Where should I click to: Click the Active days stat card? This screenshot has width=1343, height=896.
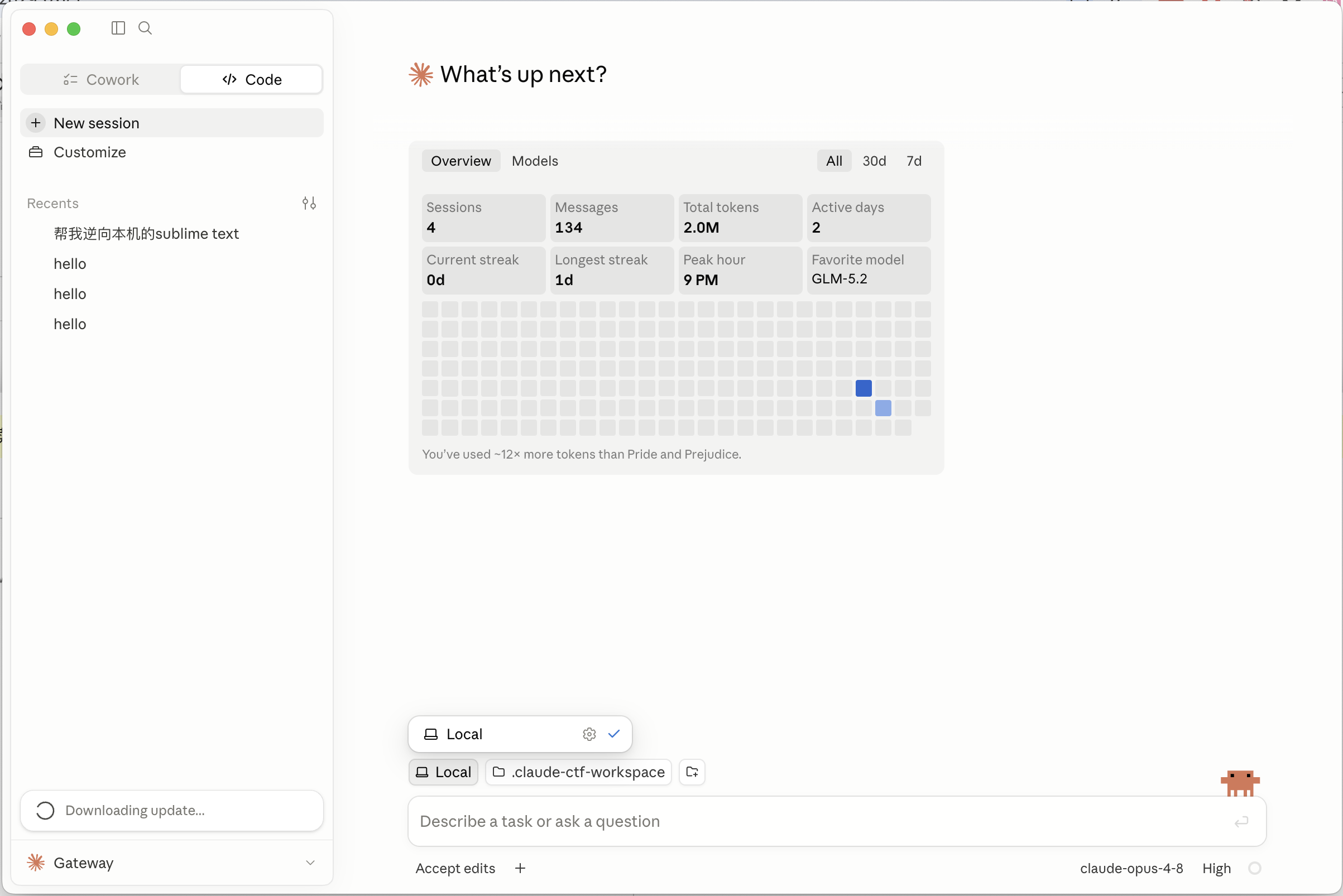click(x=869, y=218)
